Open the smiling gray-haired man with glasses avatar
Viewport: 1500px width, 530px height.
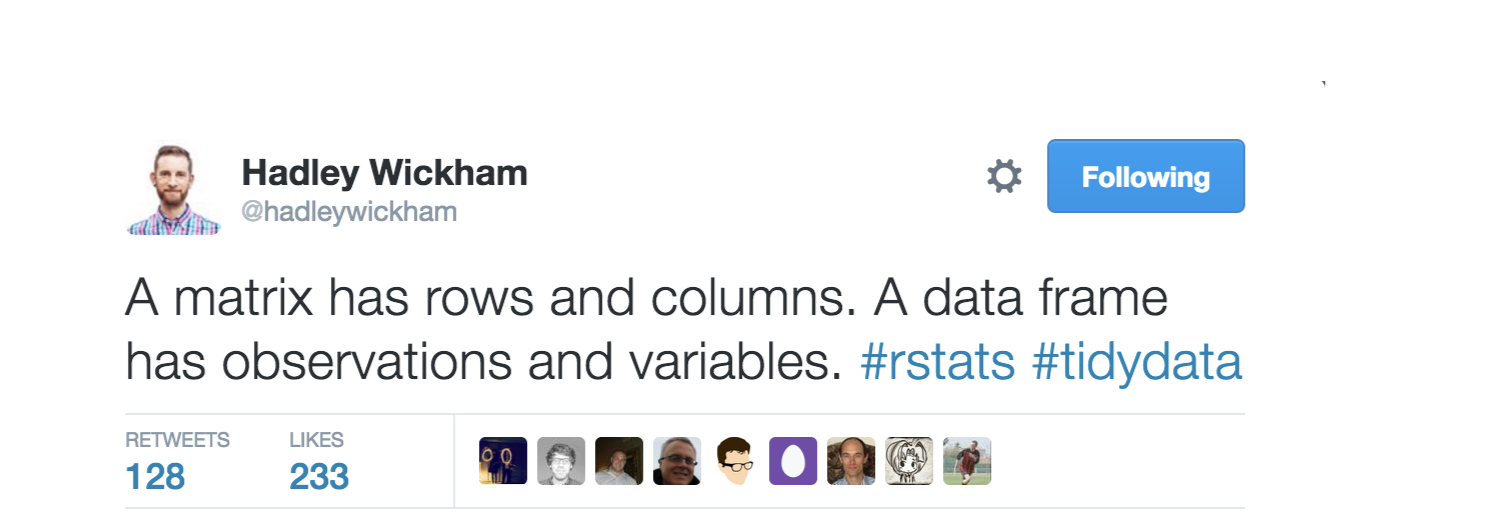coord(677,461)
